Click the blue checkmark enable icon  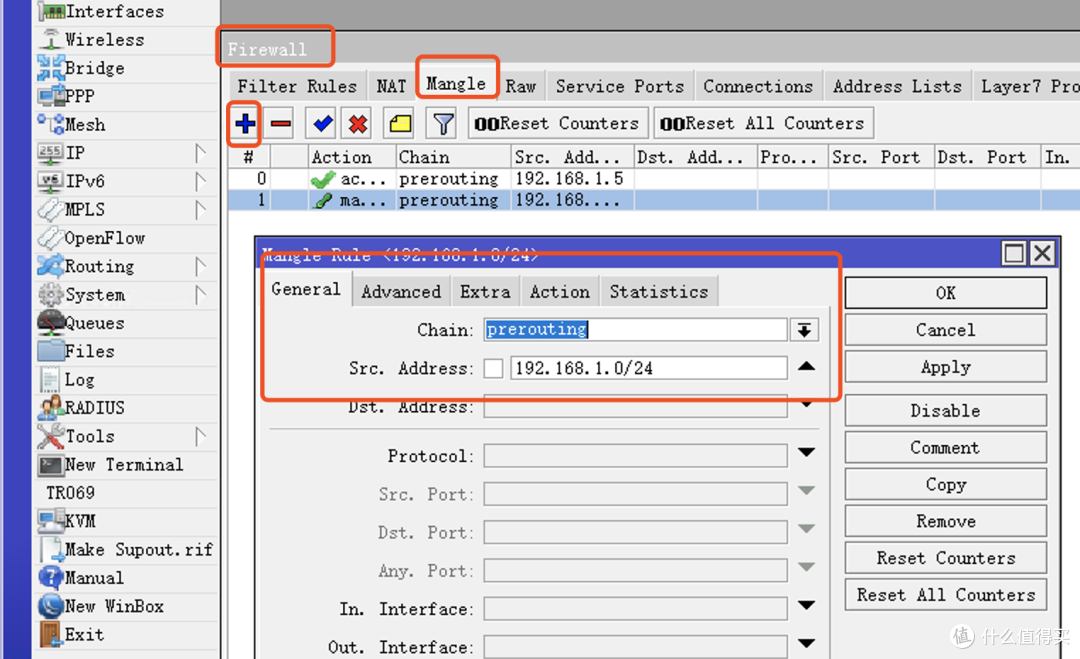tap(322, 124)
